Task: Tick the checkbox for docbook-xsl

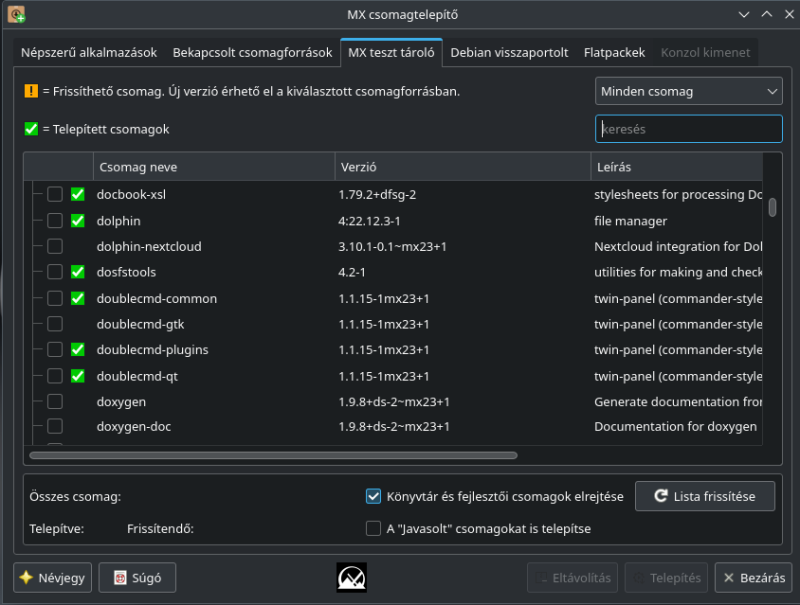Action: pyautogui.click(x=55, y=194)
